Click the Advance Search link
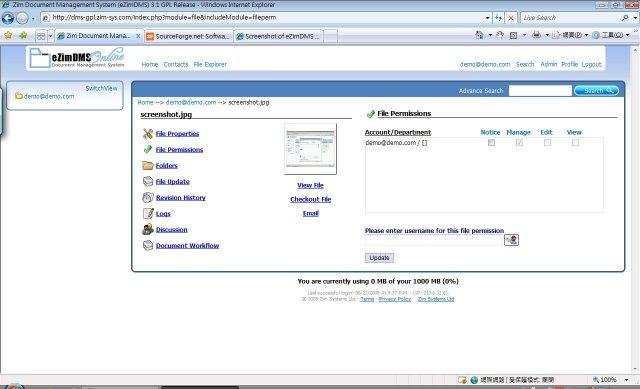 coord(481,91)
